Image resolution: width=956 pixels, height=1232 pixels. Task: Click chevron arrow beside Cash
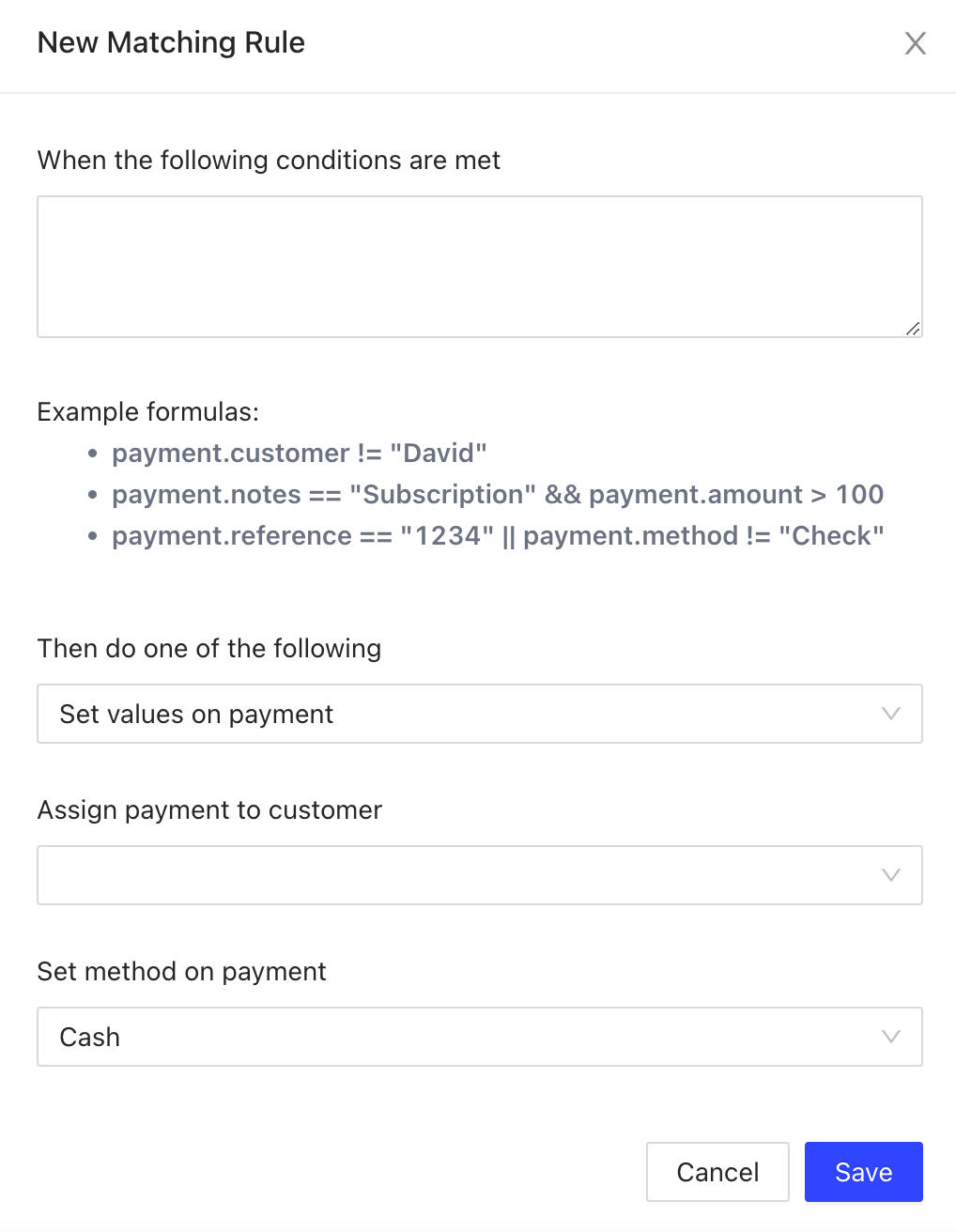click(891, 1037)
